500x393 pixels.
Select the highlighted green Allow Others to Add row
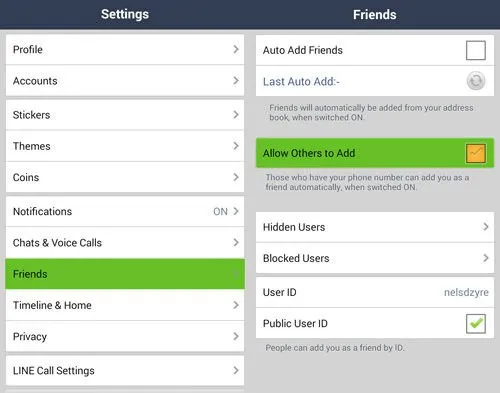375,153
